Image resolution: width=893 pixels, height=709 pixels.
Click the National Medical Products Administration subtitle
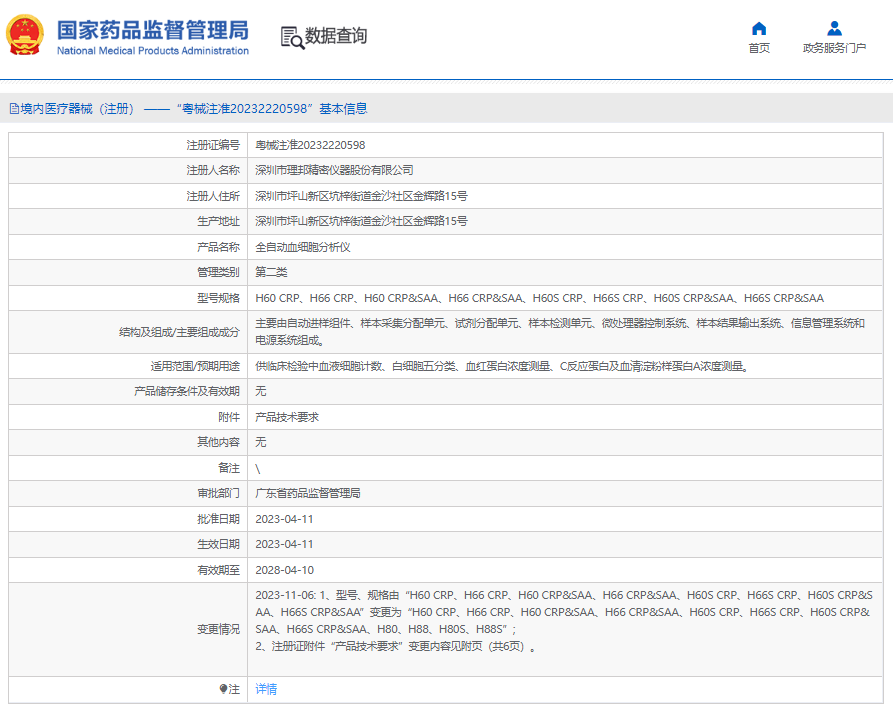153,51
